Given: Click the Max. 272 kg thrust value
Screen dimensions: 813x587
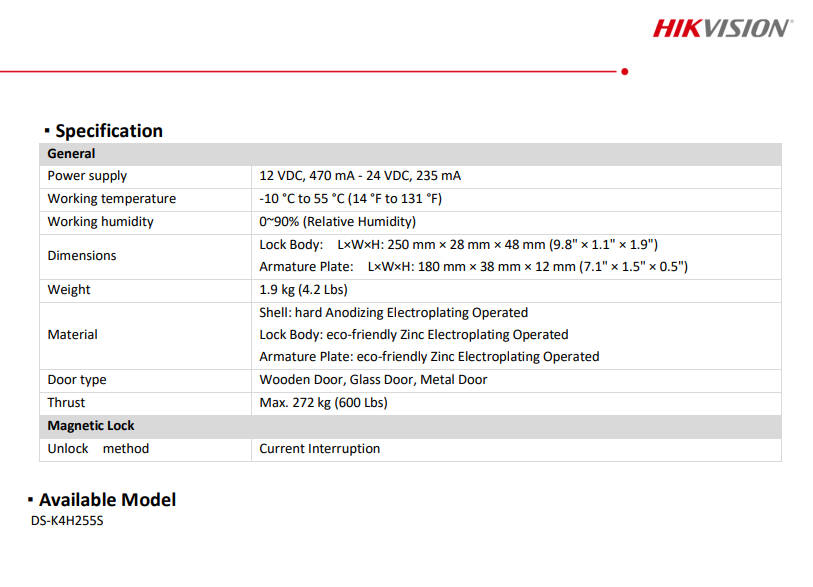Looking at the screenshot, I should (323, 403).
